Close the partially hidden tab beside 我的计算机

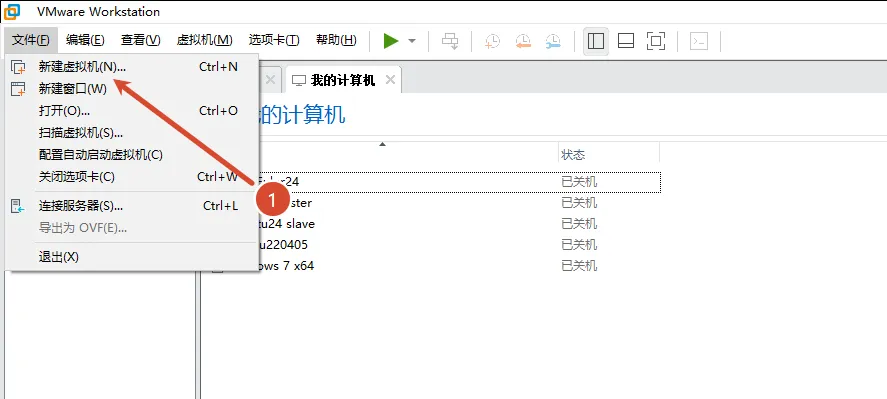(x=270, y=80)
